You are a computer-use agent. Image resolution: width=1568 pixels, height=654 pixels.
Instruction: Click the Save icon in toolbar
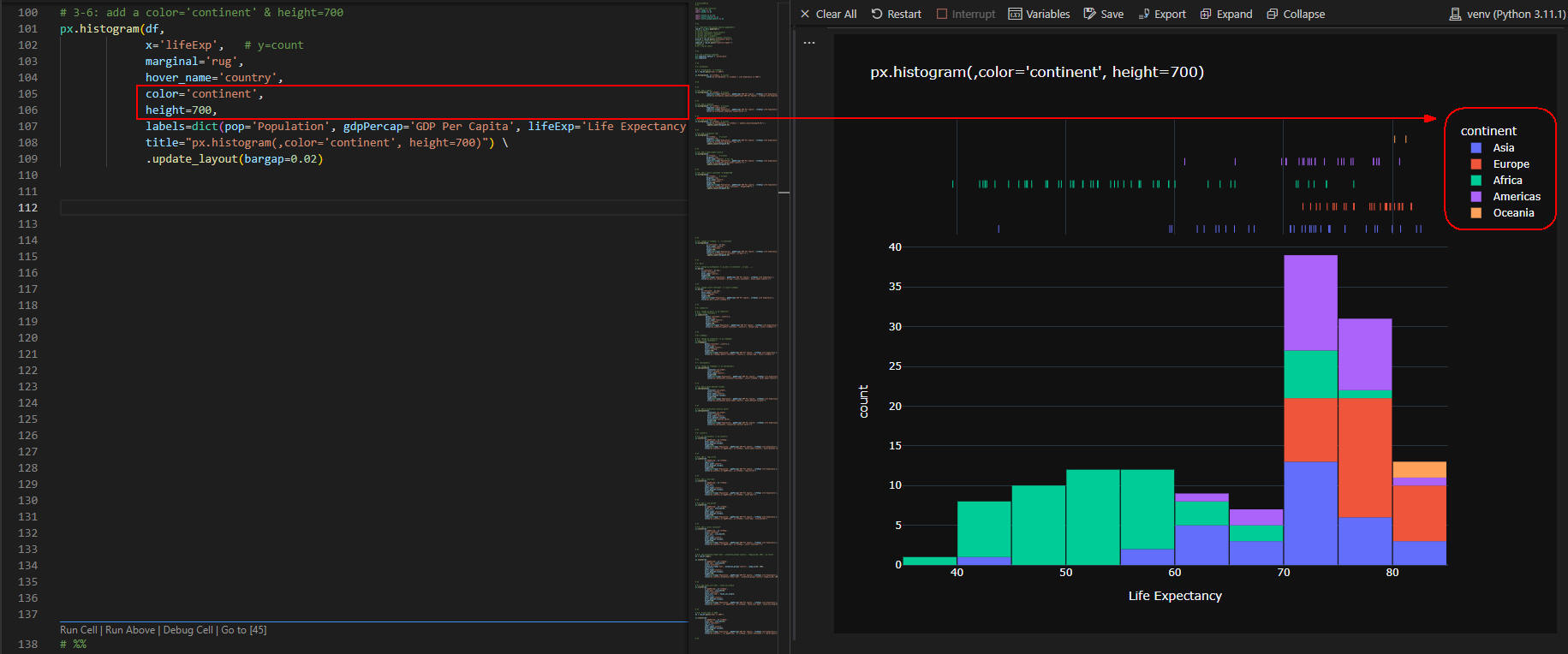click(1089, 14)
